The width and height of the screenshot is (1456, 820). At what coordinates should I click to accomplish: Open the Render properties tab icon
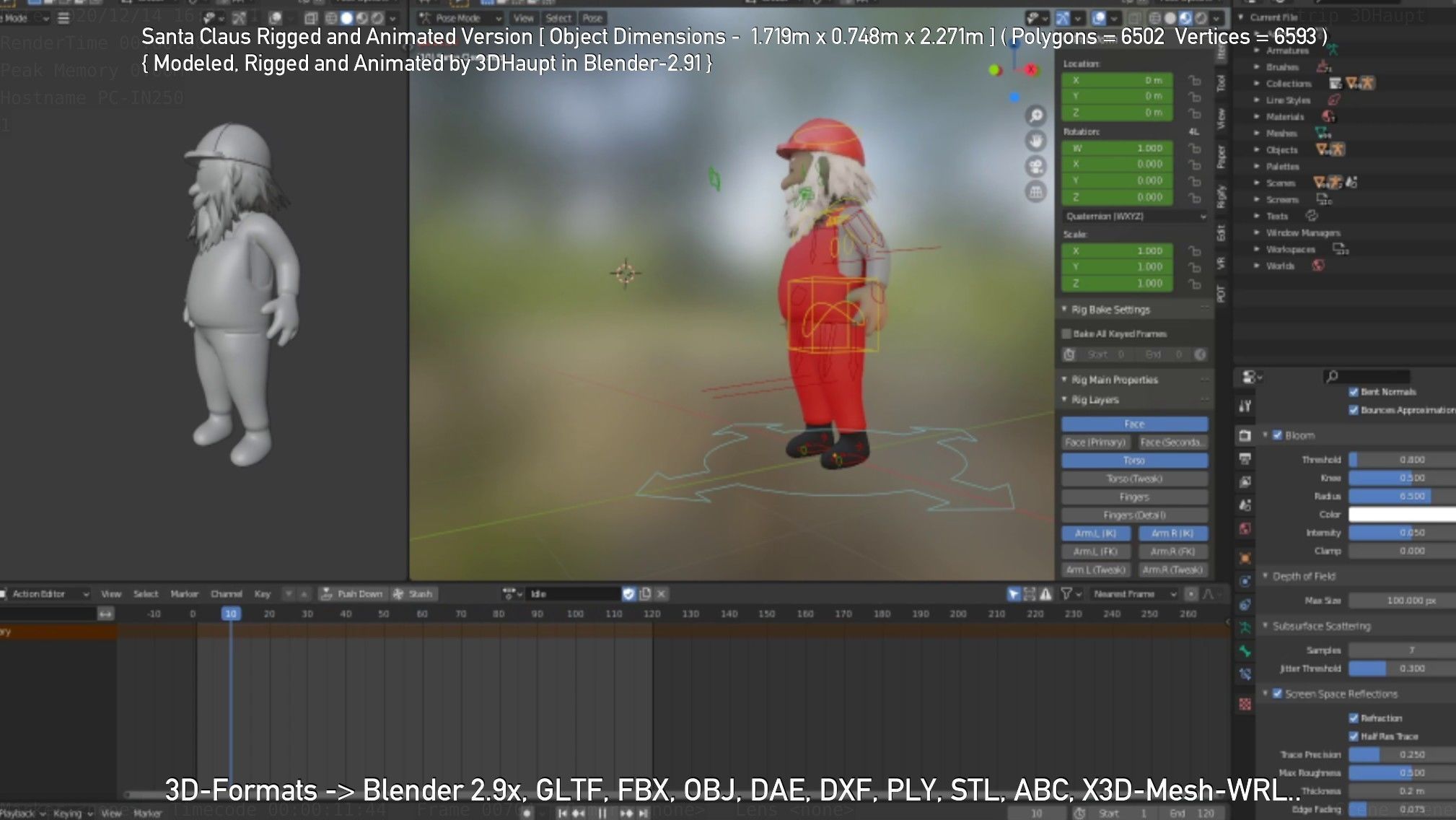[x=1245, y=435]
